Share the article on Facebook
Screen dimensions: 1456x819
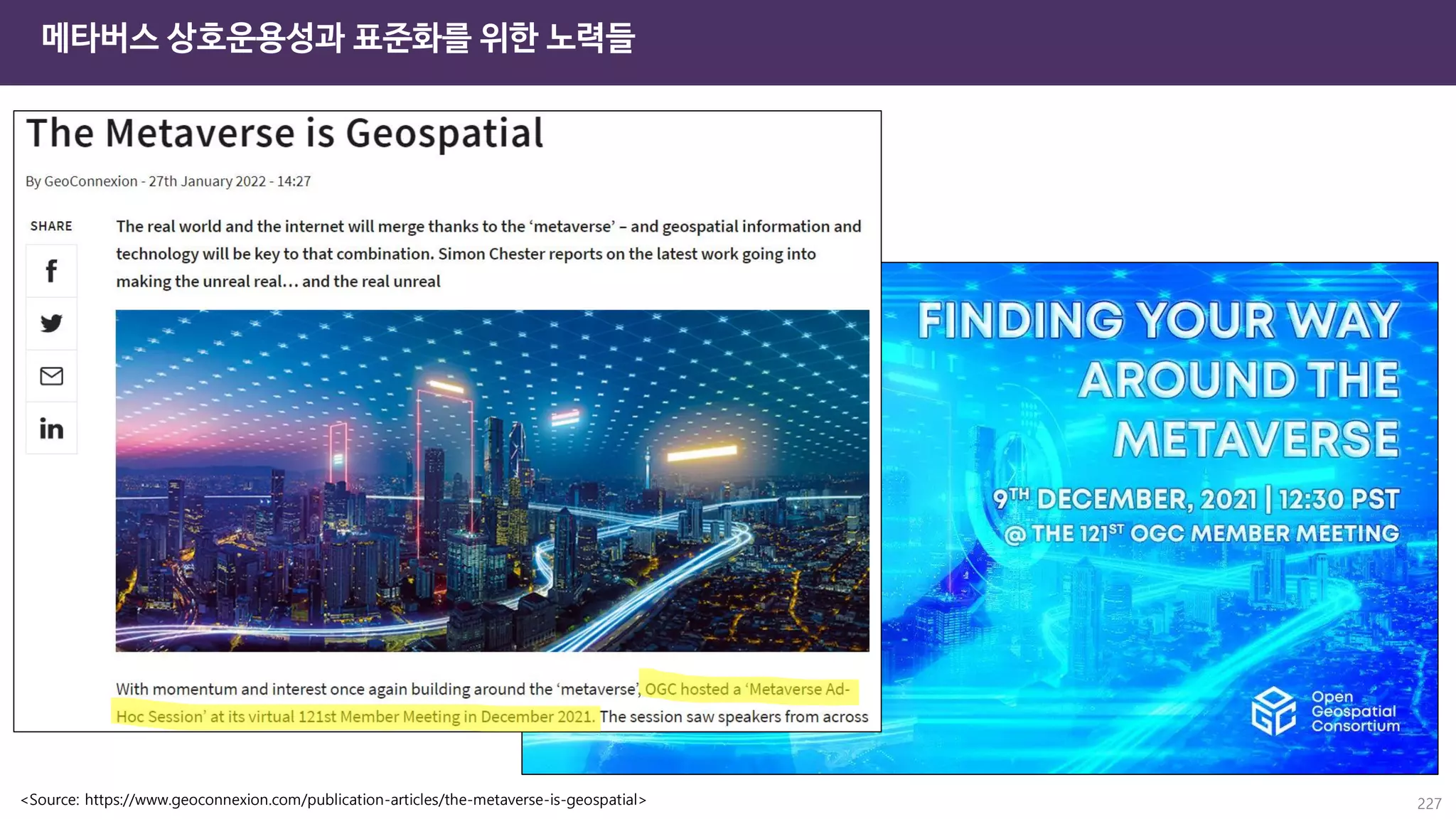point(51,271)
